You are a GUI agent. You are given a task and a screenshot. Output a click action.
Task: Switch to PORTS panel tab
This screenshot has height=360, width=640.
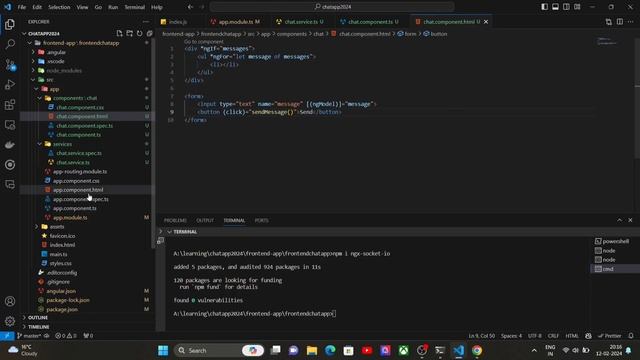pyautogui.click(x=262, y=220)
